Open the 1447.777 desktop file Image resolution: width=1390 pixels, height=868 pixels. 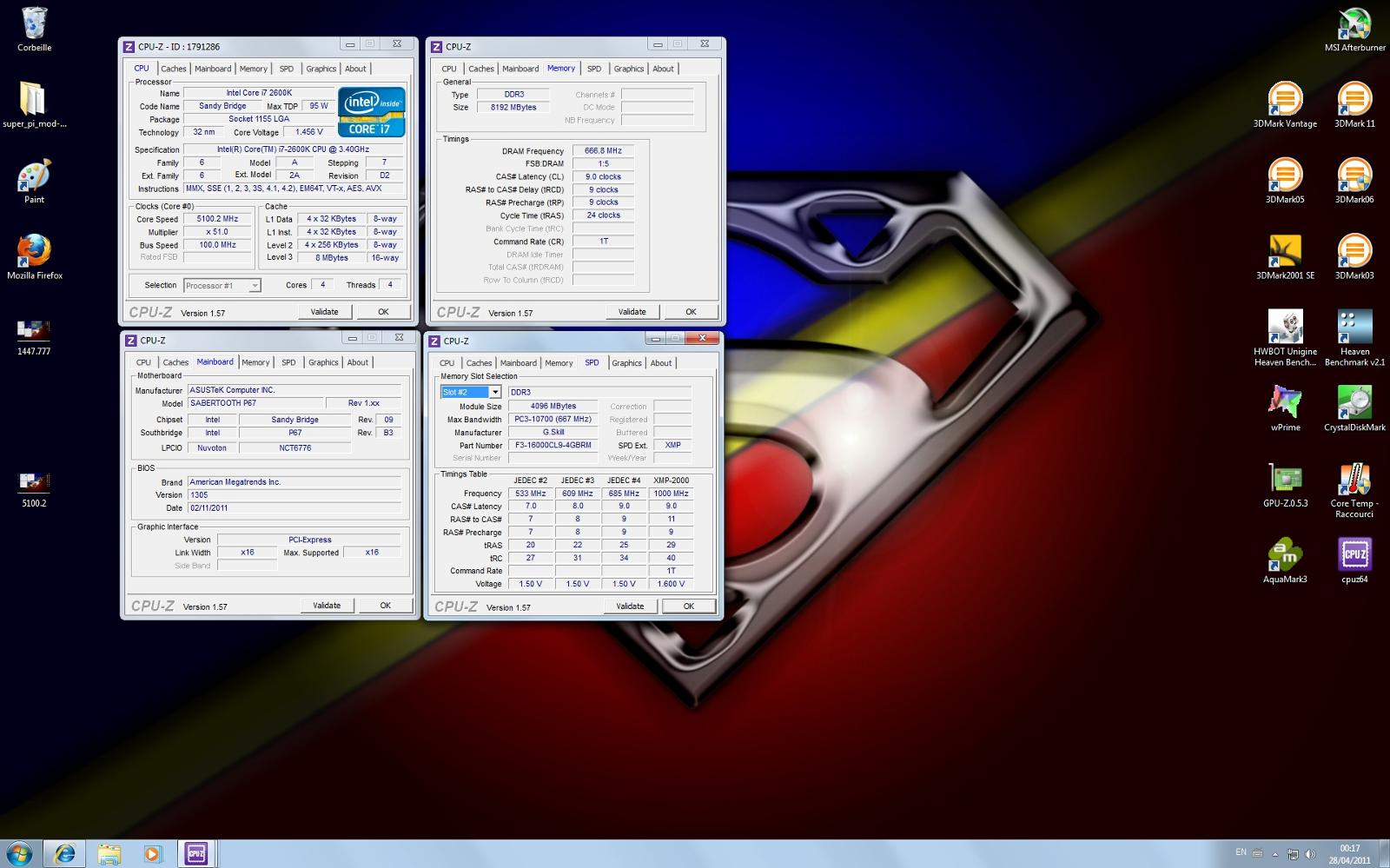click(34, 339)
